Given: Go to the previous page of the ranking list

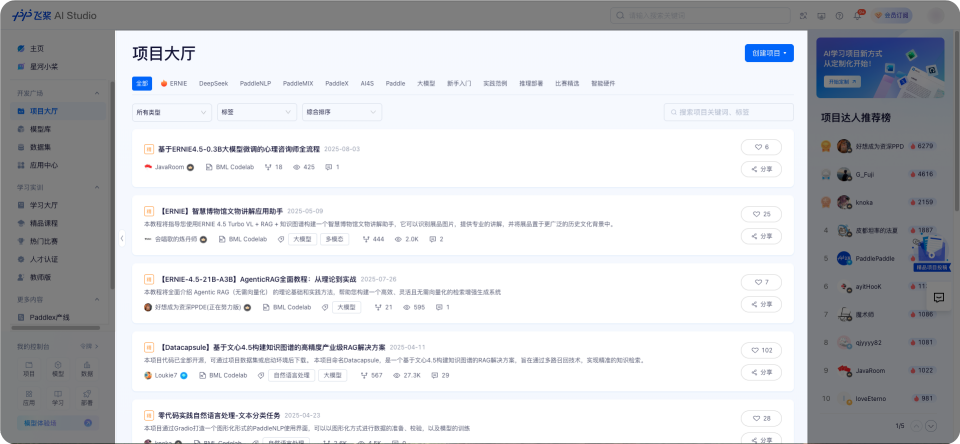Looking at the screenshot, I should 917,426.
